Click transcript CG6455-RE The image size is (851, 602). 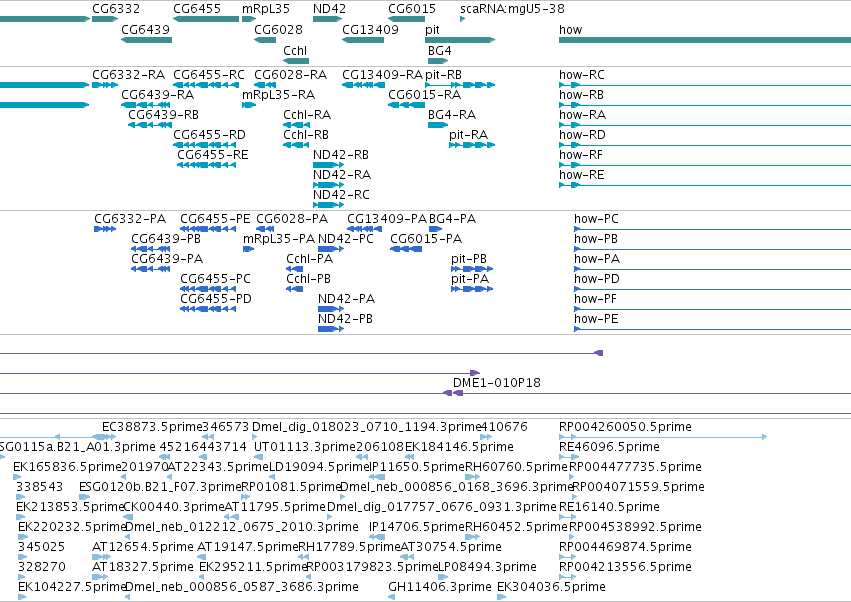213,155
